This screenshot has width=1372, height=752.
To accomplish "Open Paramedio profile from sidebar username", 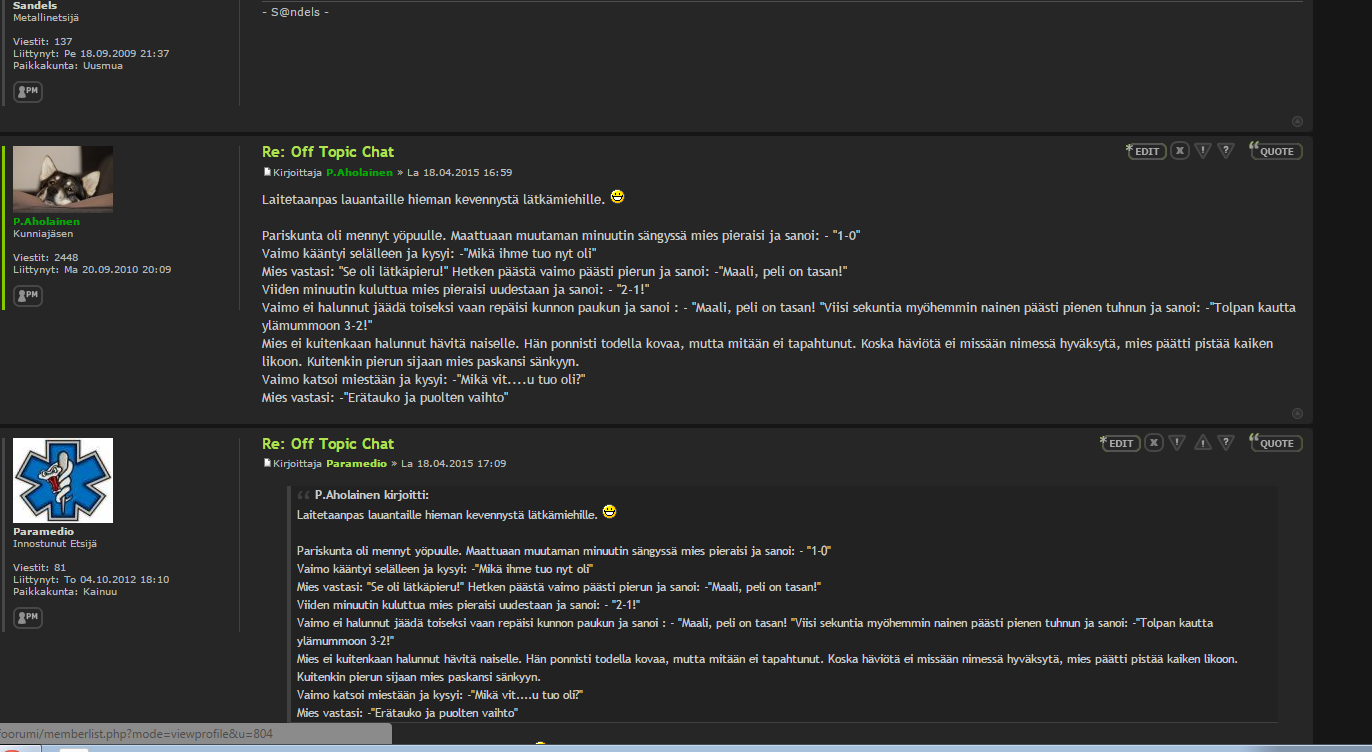I will pos(43,532).
